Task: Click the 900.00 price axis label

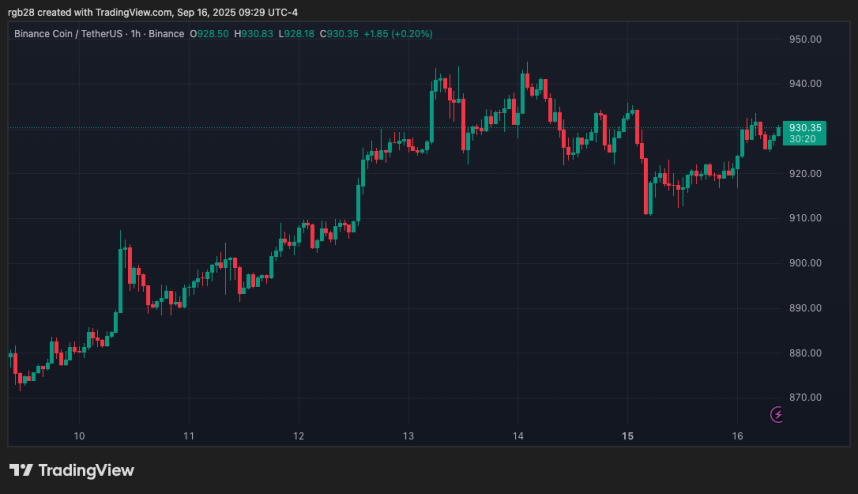Action: (805, 263)
